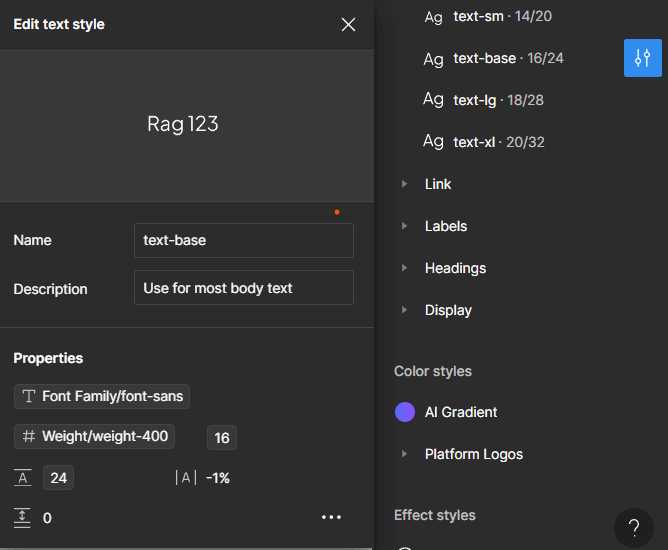The height and width of the screenshot is (550, 668).
Task: Open the style settings adjust icon
Action: tap(642, 58)
